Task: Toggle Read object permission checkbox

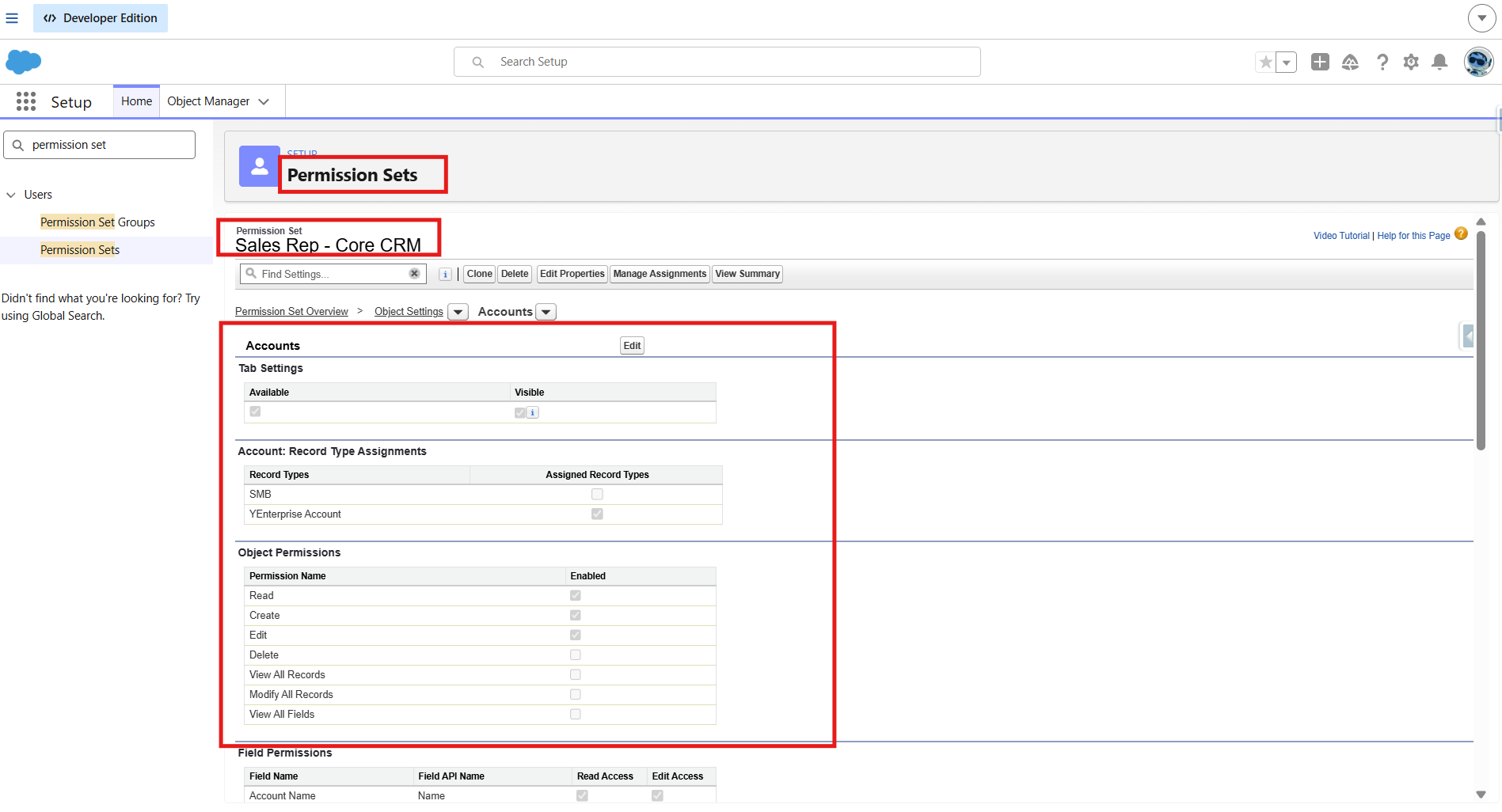Action: (x=576, y=595)
